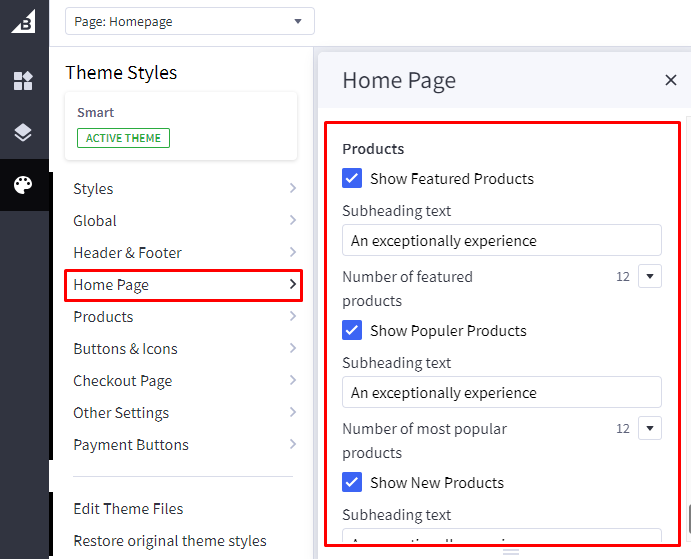
Task: Toggle the Show Populer Products checkbox
Action: pyautogui.click(x=352, y=331)
